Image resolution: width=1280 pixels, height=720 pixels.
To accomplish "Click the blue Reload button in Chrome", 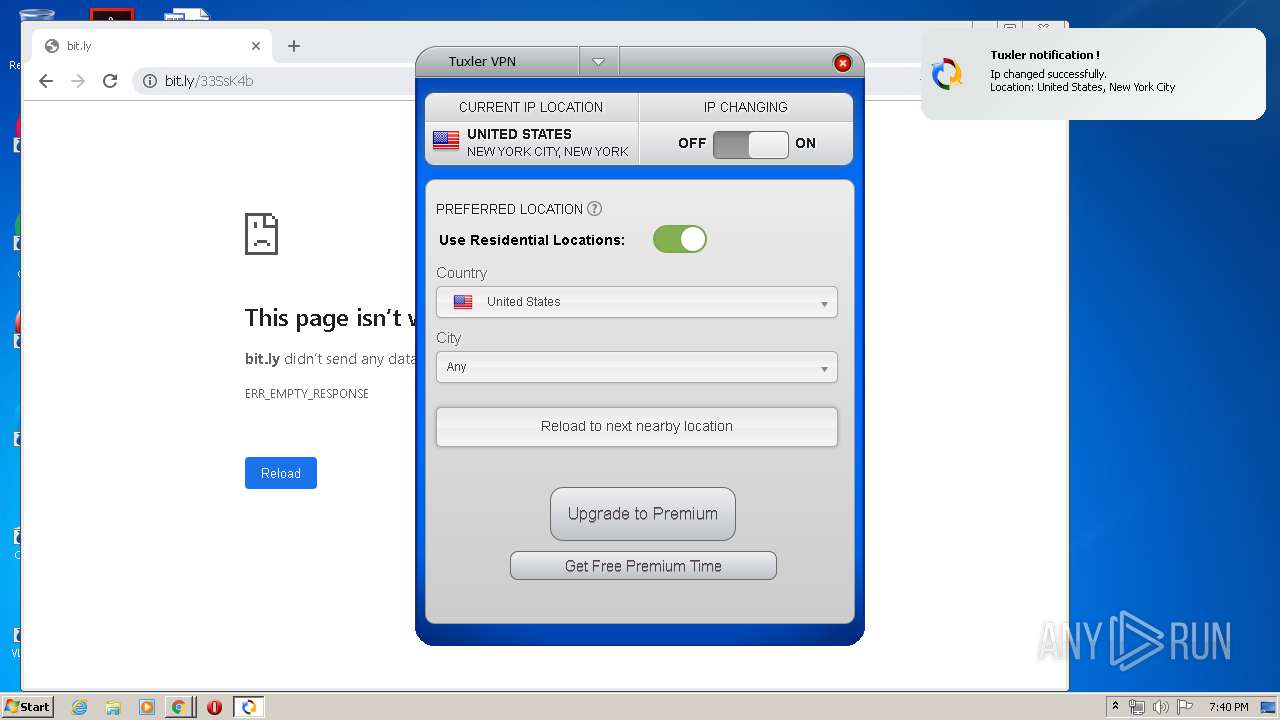I will (281, 473).
